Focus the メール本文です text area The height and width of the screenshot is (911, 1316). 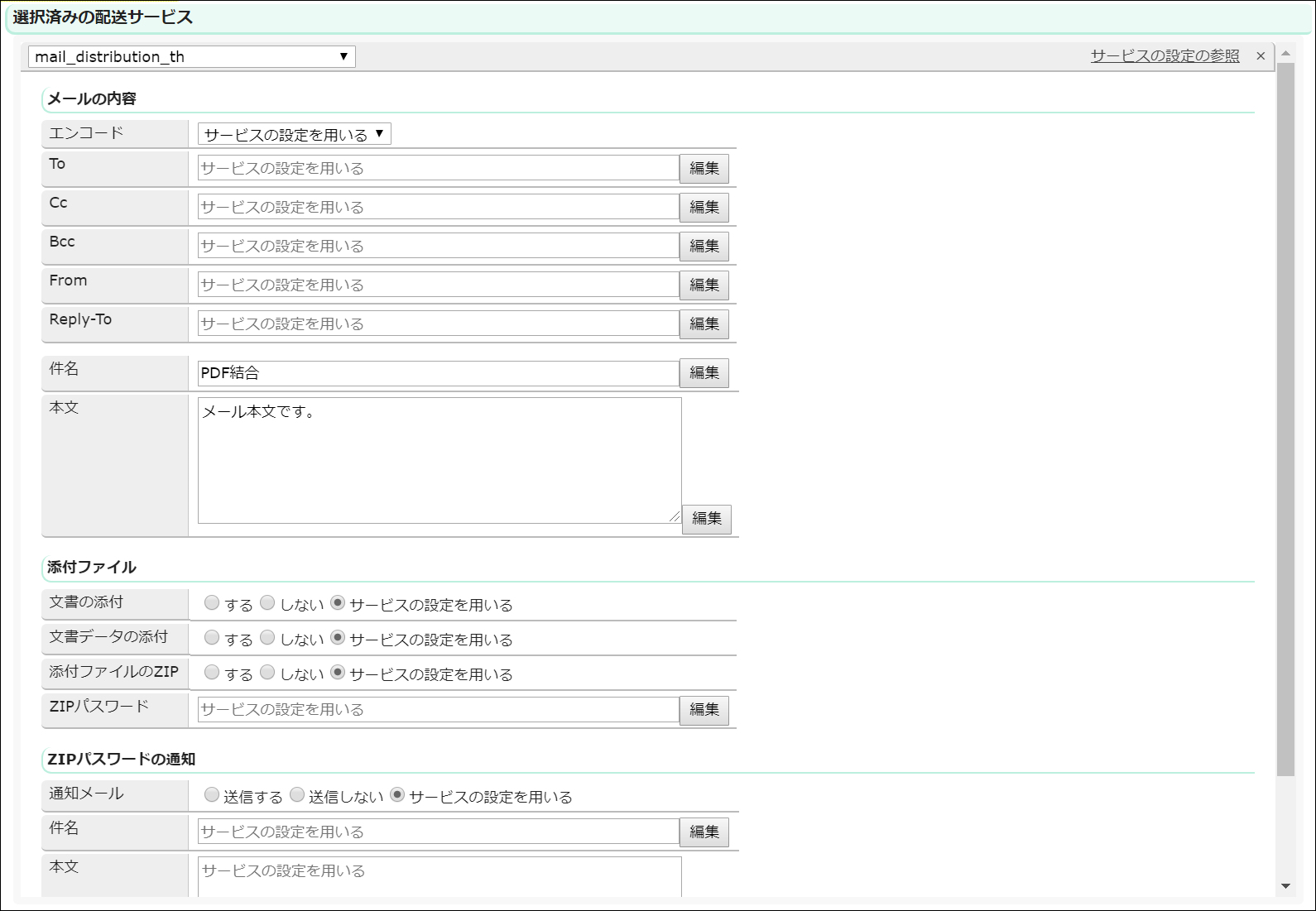(439, 460)
